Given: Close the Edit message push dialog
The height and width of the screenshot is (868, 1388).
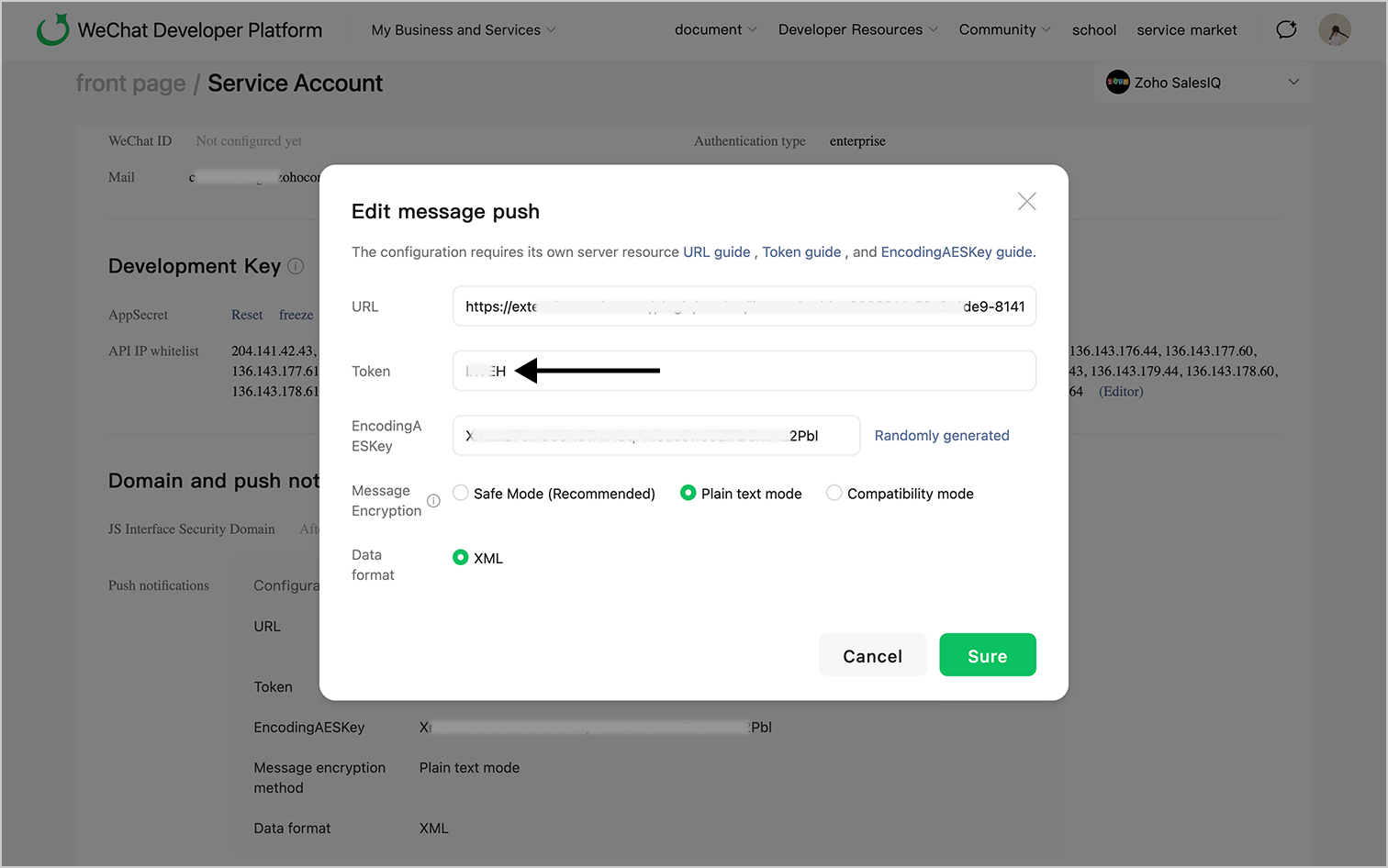Looking at the screenshot, I should pyautogui.click(x=1026, y=202).
